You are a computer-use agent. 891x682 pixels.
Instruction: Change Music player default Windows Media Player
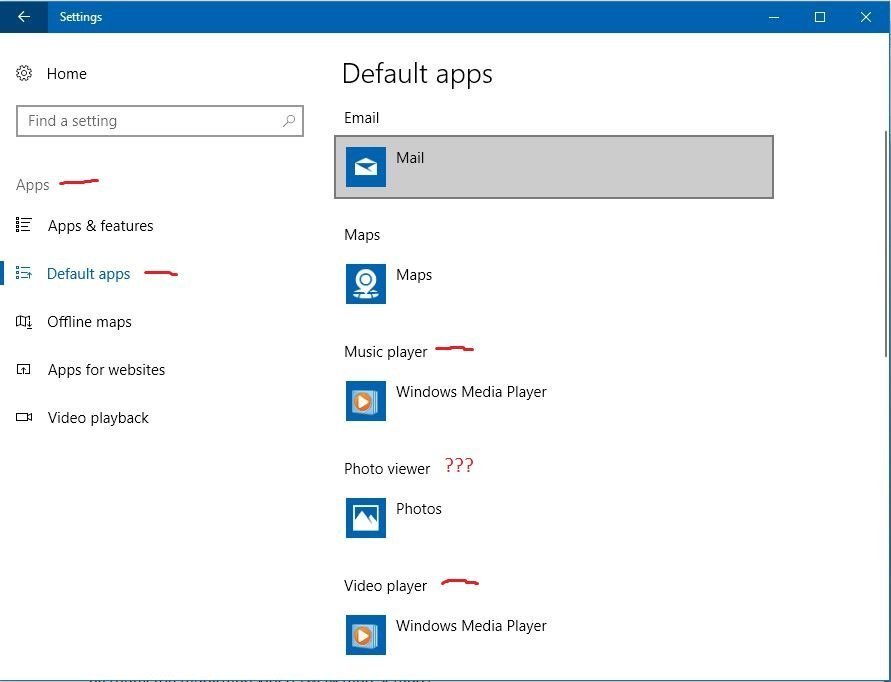[x=471, y=392]
